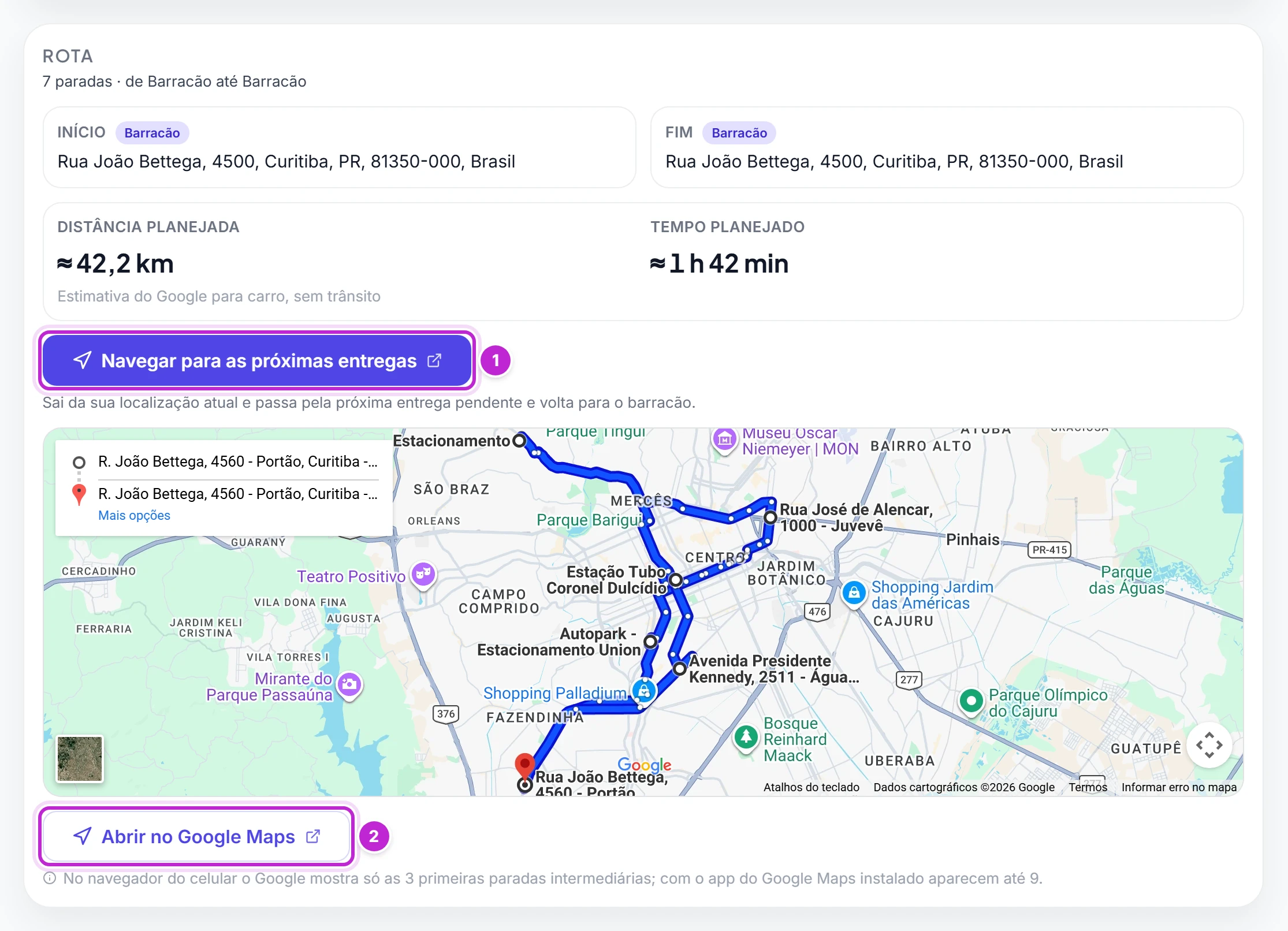Select the Mirante do Parque Passaúna camera icon
Screen dimensions: 1288x931
point(349,686)
